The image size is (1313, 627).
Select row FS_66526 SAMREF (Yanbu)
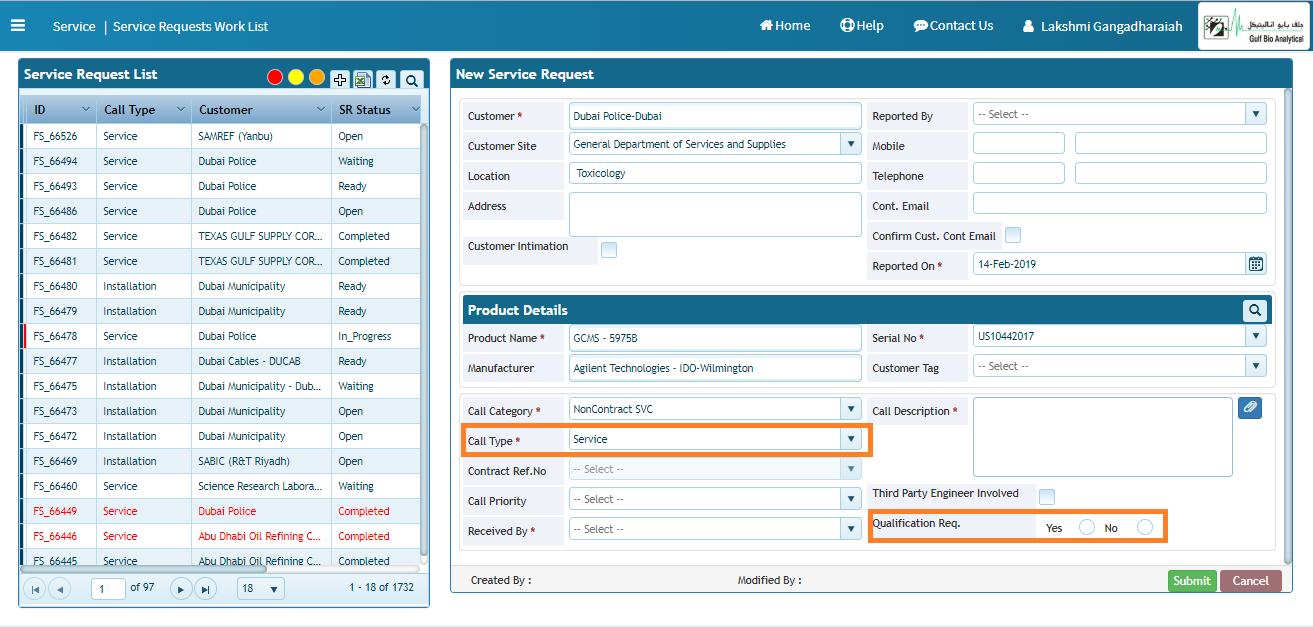221,136
